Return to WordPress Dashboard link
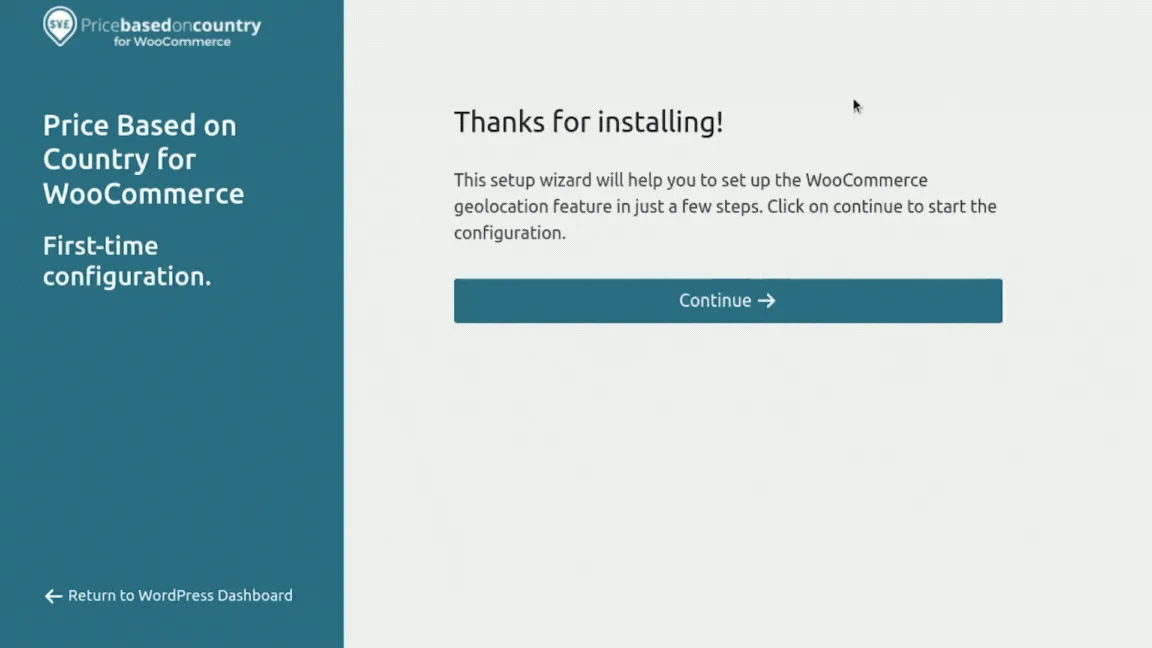 click(168, 595)
